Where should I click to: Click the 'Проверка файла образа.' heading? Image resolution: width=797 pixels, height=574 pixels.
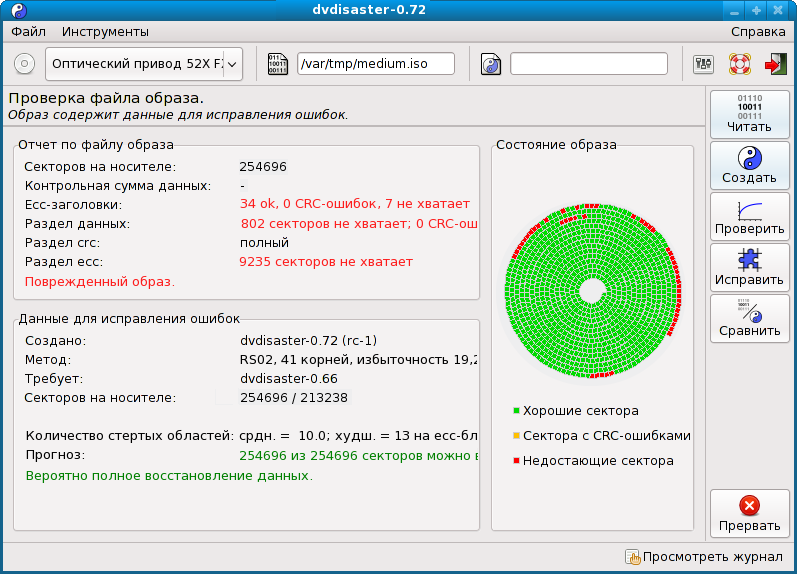pyautogui.click(x=106, y=98)
